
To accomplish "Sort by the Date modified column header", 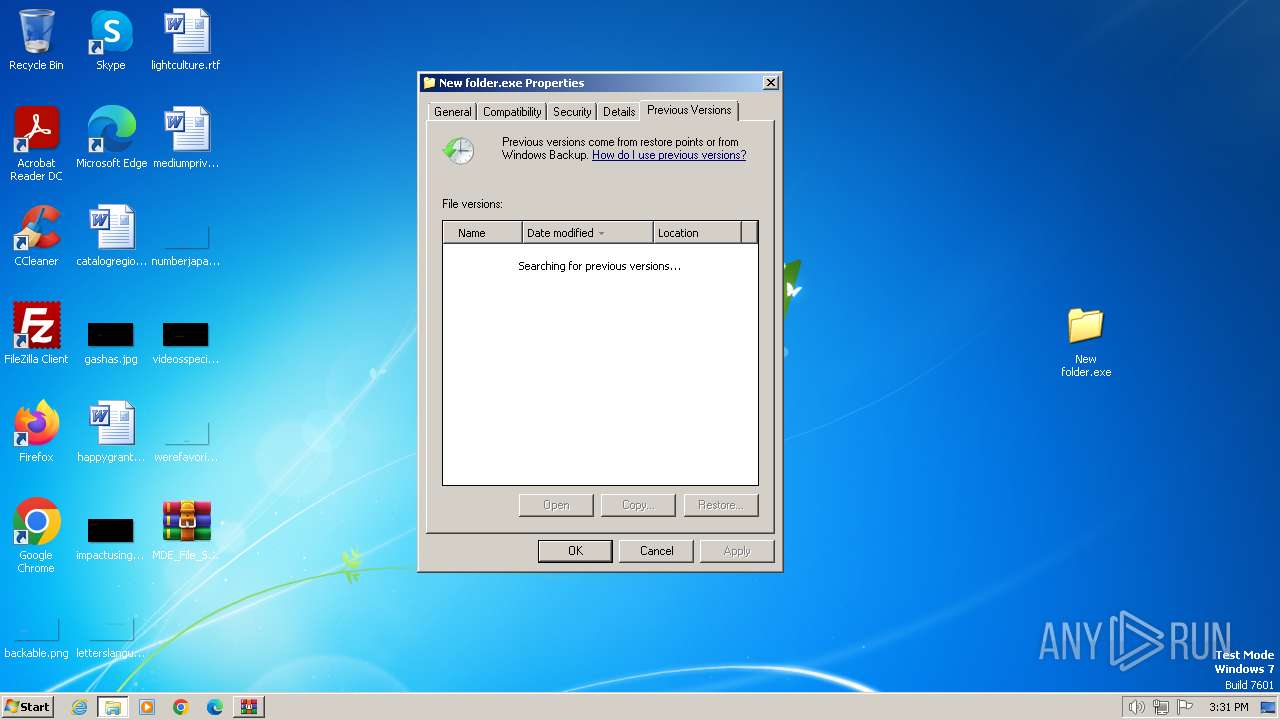I will pos(588,233).
